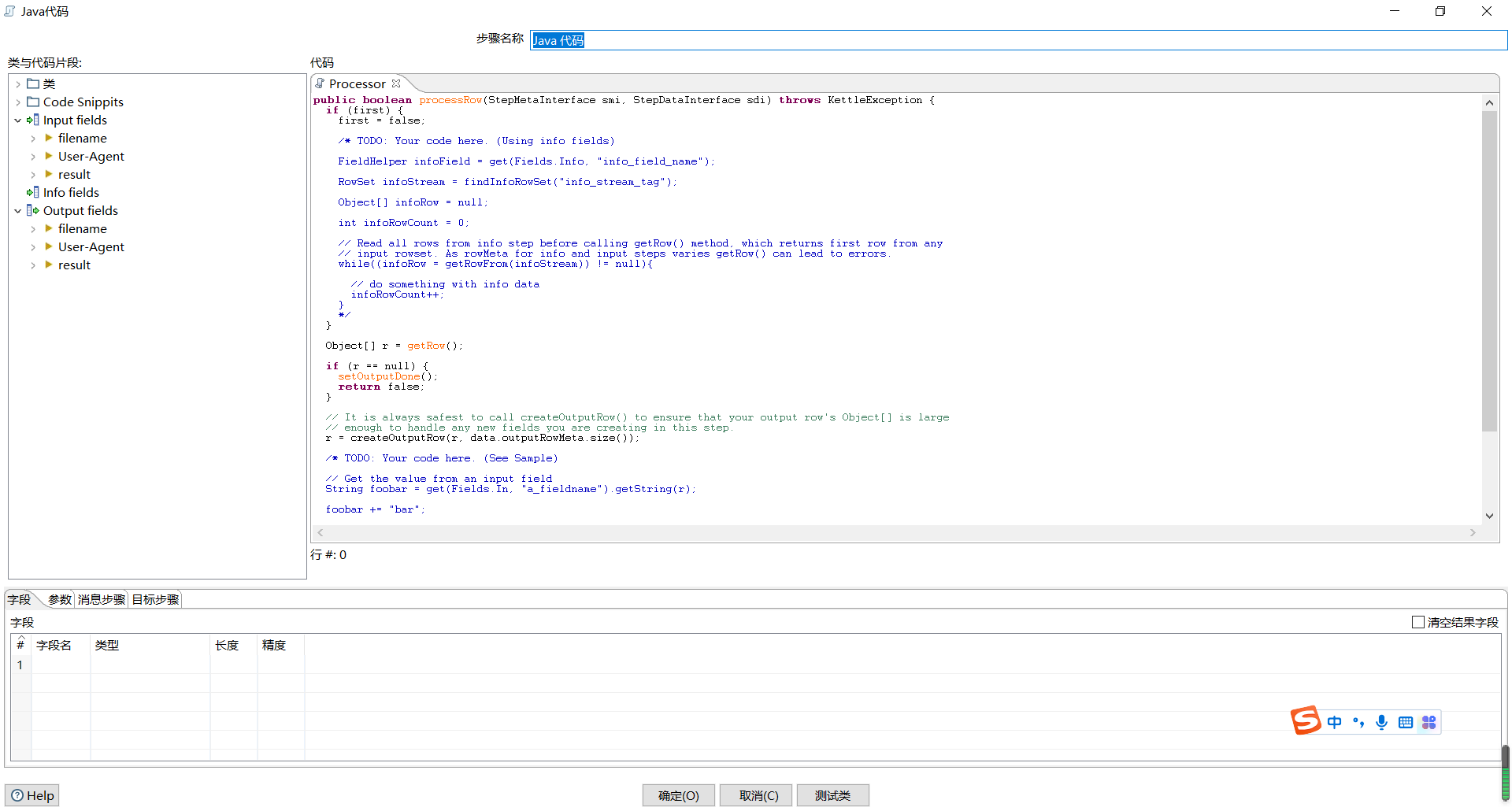Switch to the 参数 tab
This screenshot has height=811, width=1512.
tap(60, 599)
